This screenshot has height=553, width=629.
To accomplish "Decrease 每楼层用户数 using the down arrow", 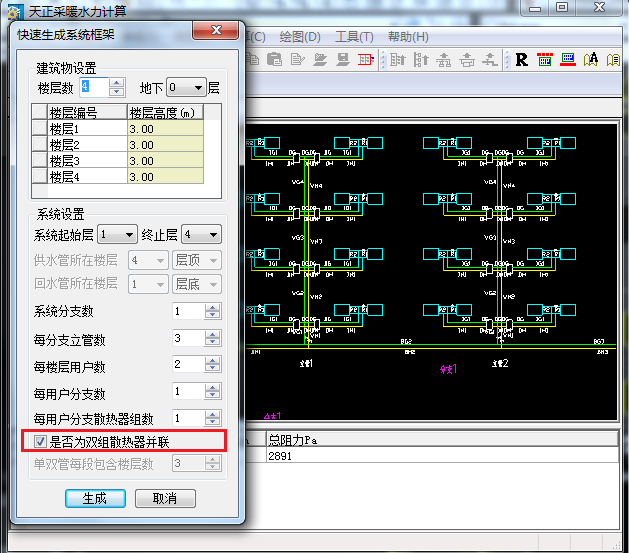I will click(x=211, y=370).
